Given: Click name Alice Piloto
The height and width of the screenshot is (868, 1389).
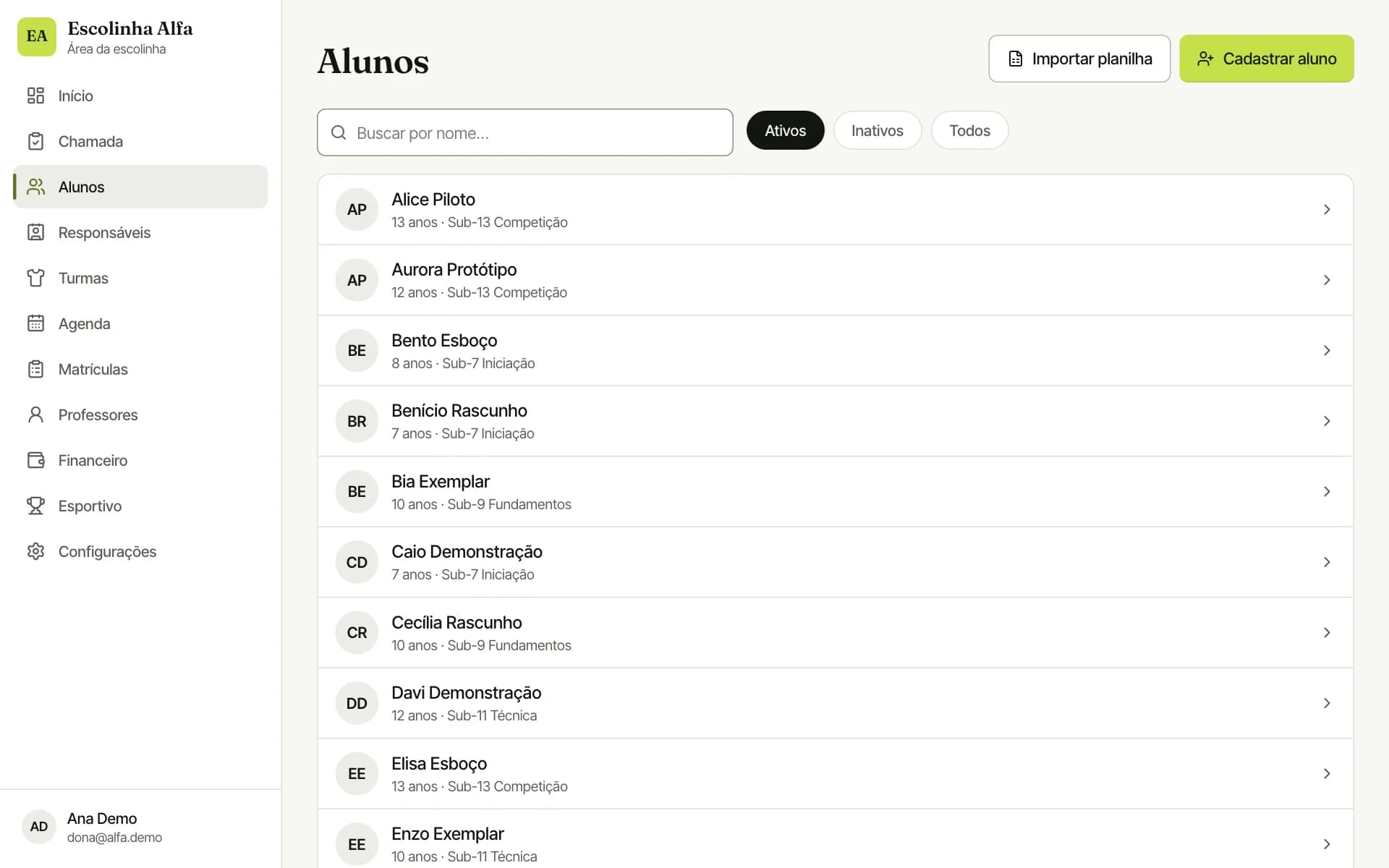Looking at the screenshot, I should pos(433,199).
